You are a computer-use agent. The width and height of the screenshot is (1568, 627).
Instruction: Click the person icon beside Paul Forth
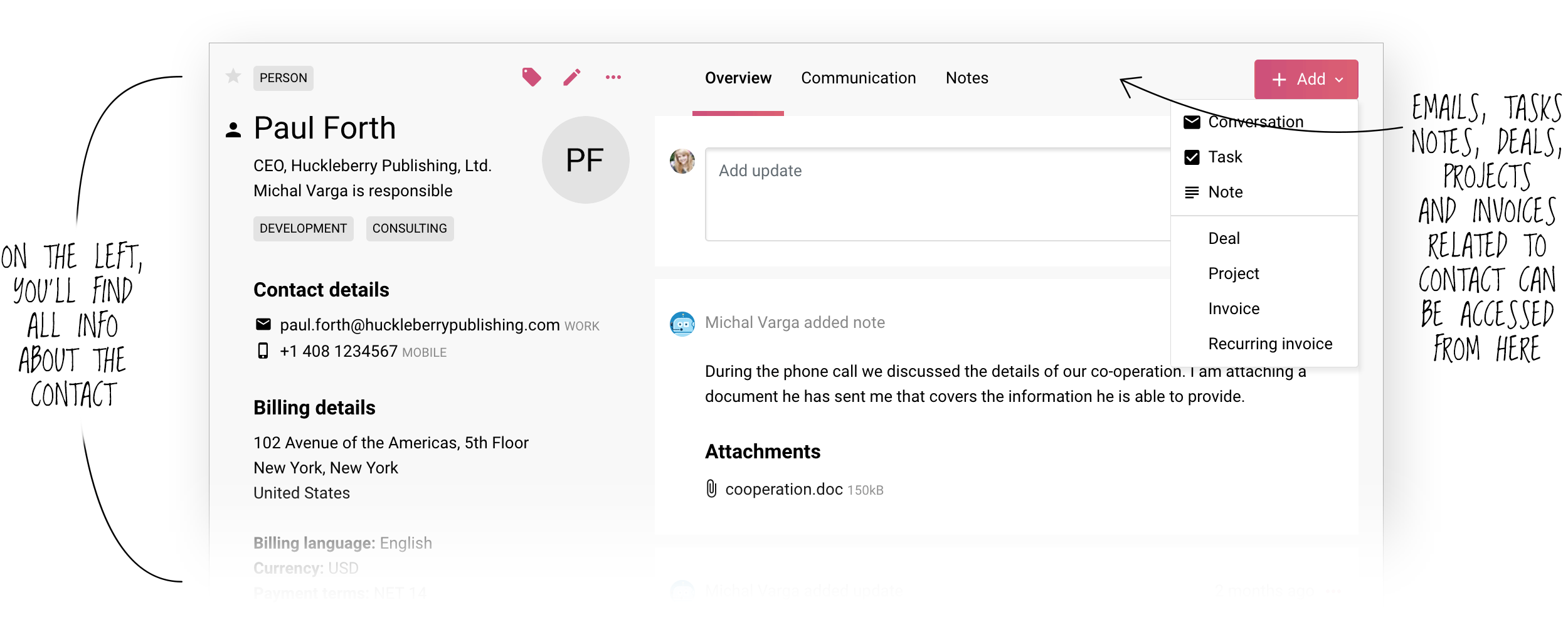(x=233, y=130)
